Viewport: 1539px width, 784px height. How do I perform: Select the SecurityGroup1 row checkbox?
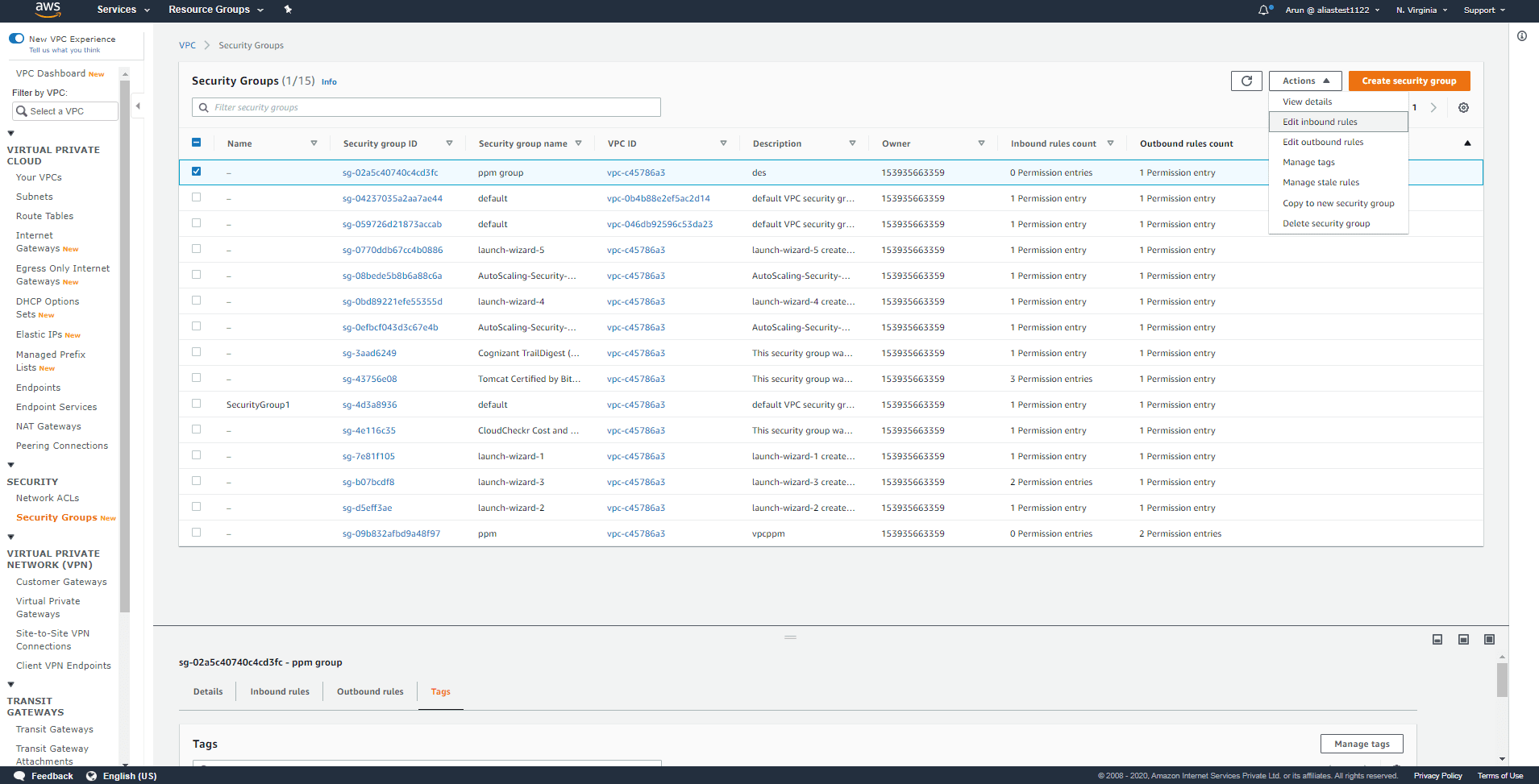(x=196, y=404)
